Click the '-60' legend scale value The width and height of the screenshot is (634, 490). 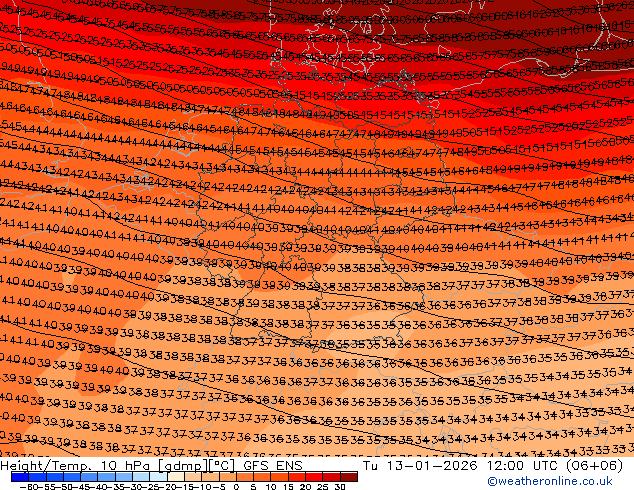(x=27, y=487)
